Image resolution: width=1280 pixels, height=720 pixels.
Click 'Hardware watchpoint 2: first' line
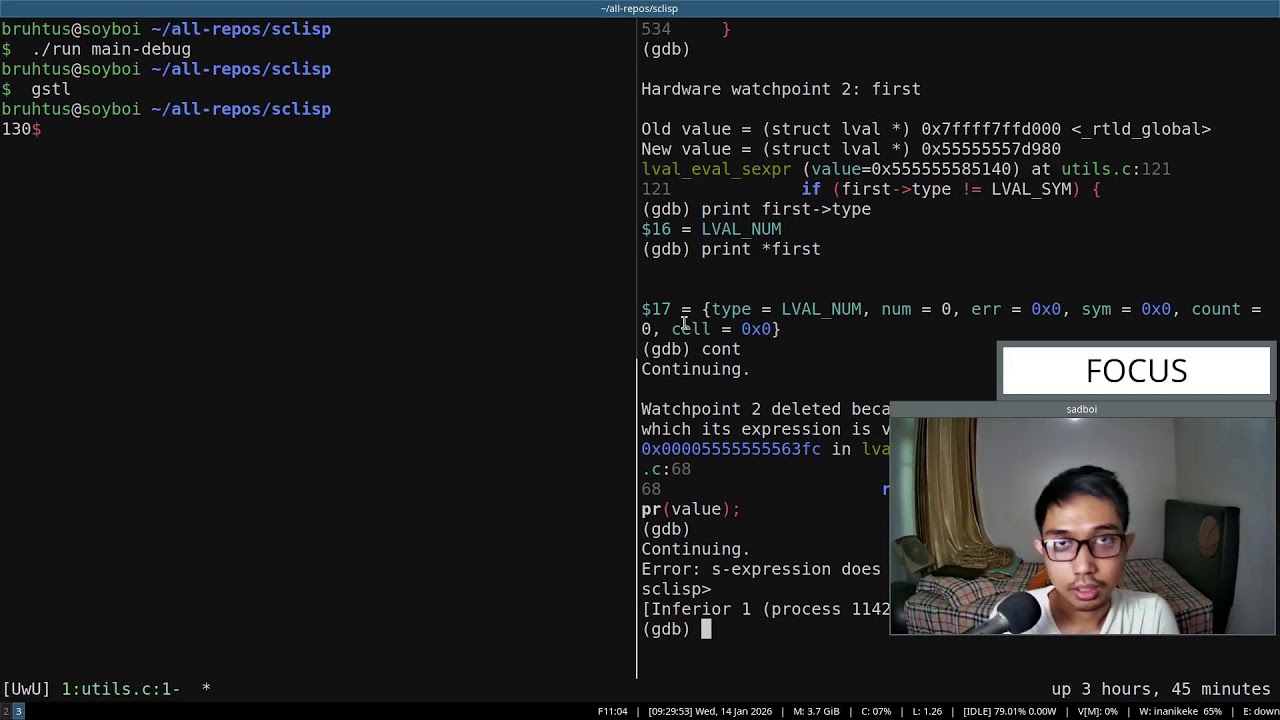click(781, 89)
